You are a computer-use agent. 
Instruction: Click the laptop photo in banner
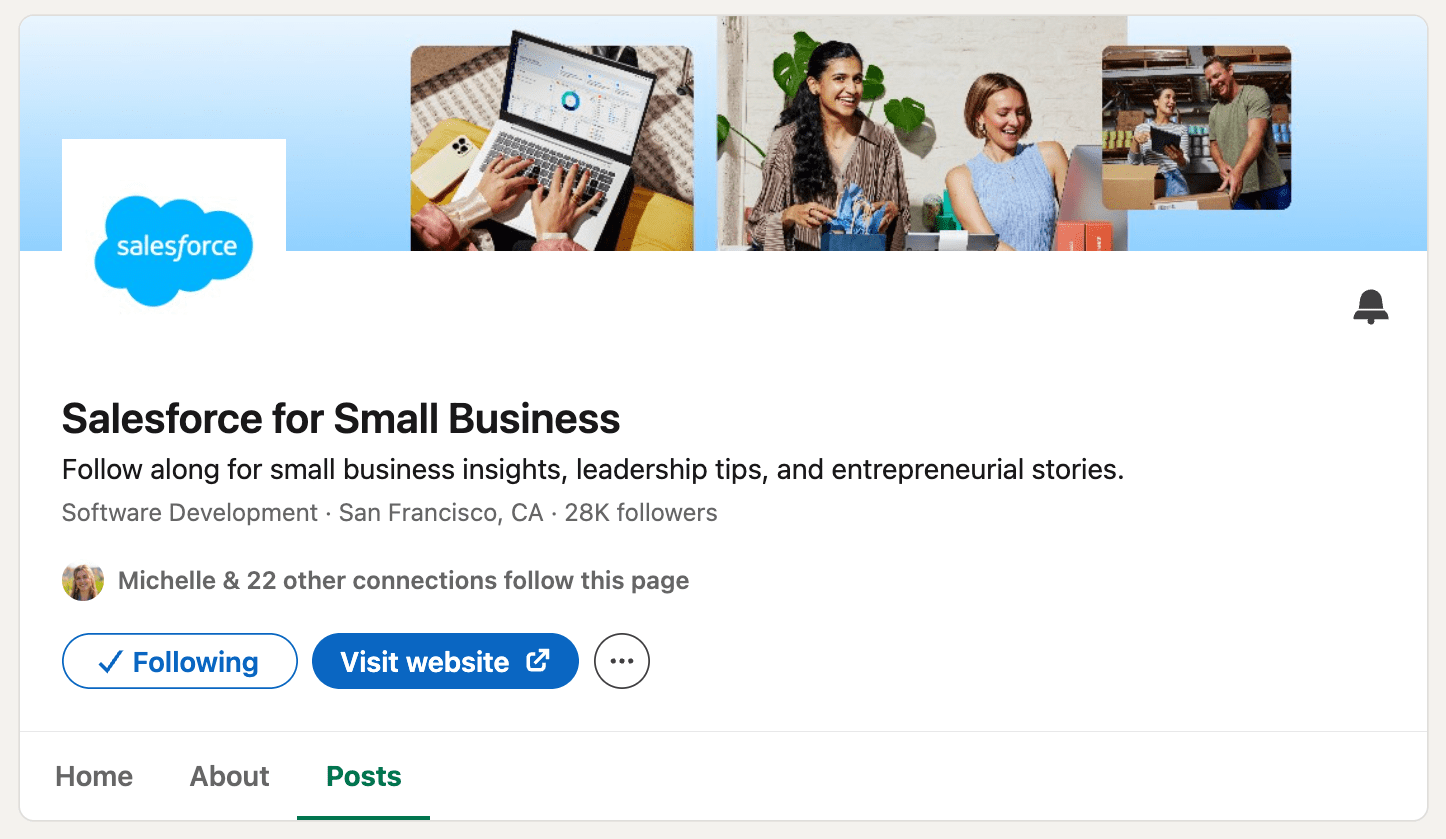(552, 148)
